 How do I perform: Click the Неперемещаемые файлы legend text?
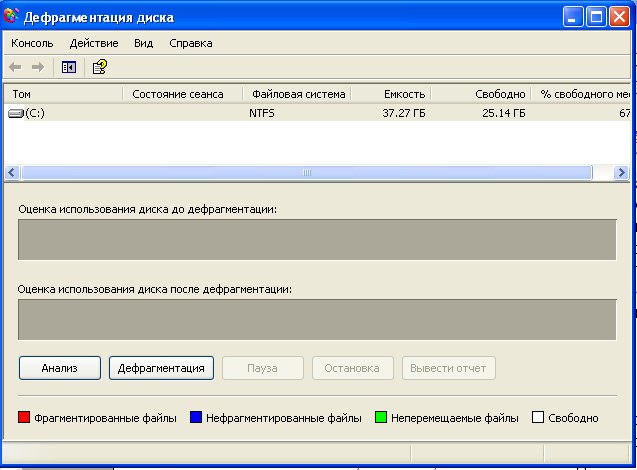pyautogui.click(x=455, y=418)
